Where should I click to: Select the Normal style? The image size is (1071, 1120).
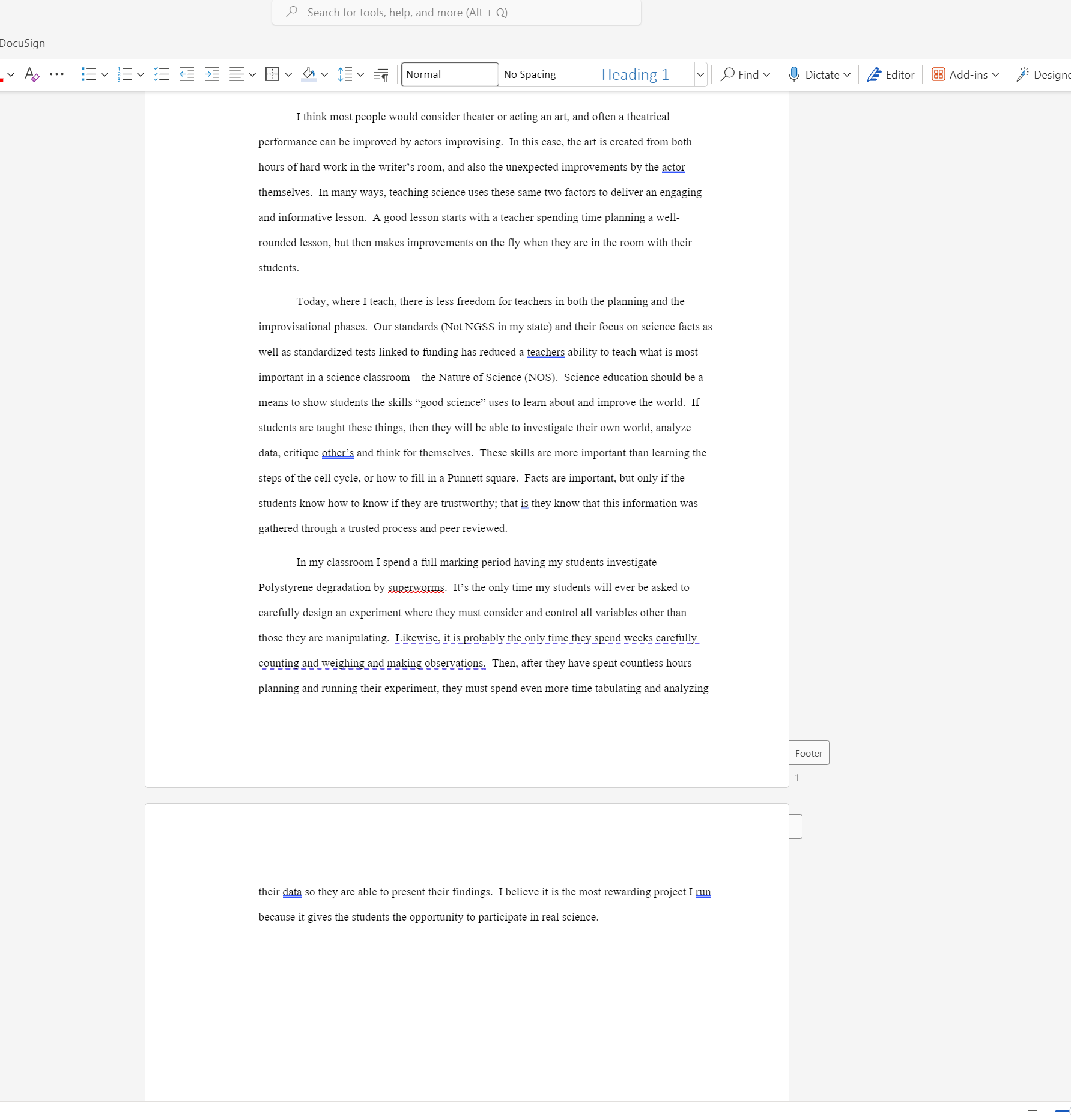[450, 74]
